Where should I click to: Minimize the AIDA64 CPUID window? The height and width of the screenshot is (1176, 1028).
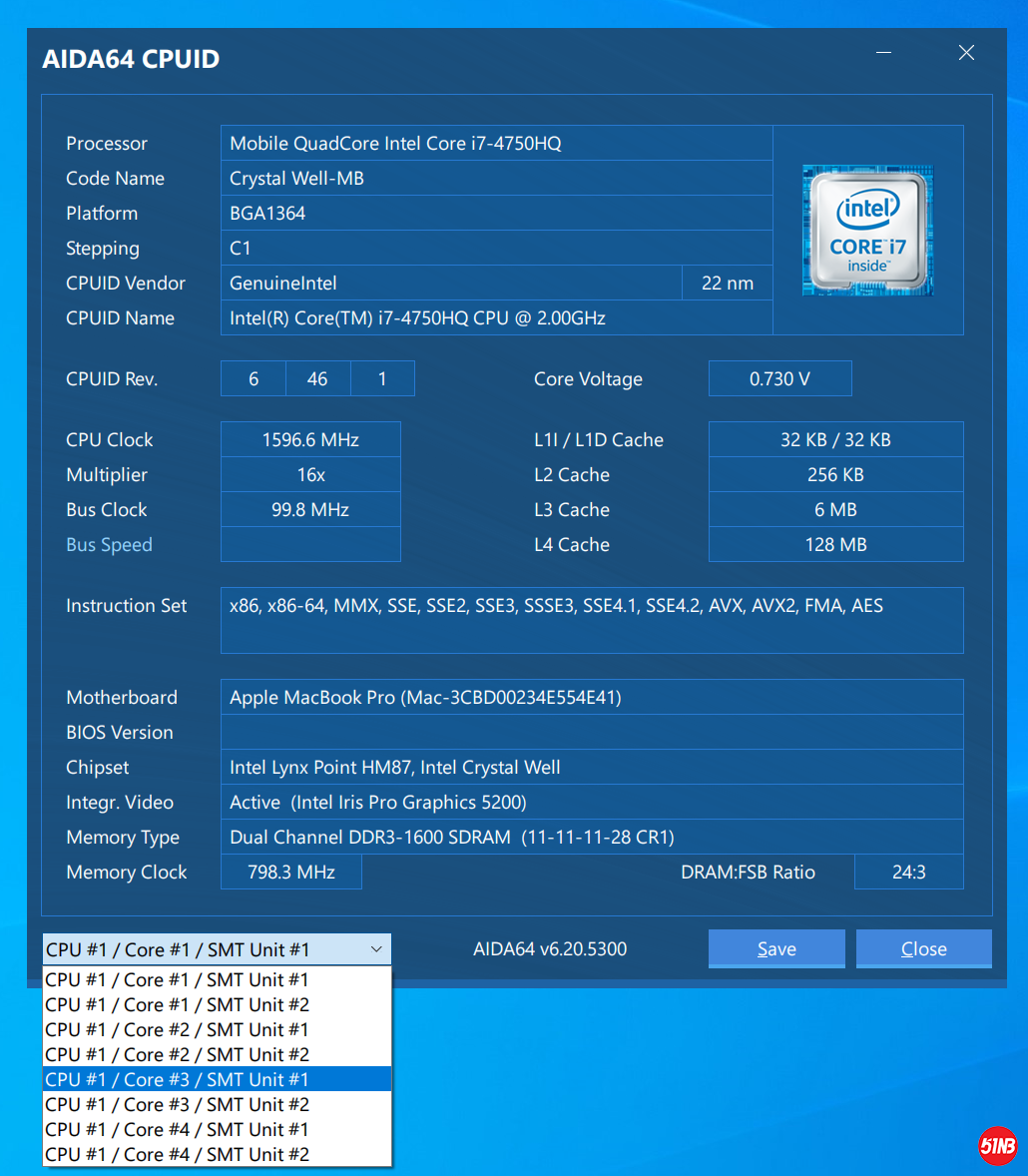pos(883,54)
